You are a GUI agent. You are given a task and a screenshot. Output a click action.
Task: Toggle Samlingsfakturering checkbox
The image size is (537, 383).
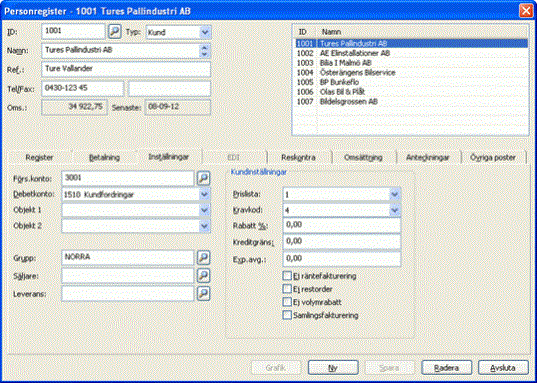[287, 315]
